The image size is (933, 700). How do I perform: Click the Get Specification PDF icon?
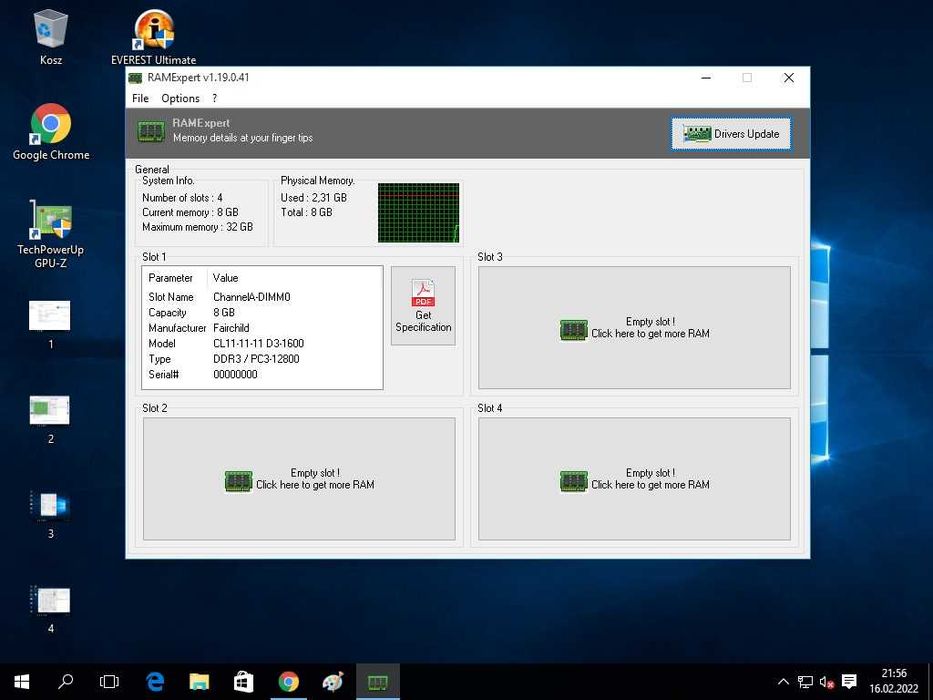click(x=423, y=294)
